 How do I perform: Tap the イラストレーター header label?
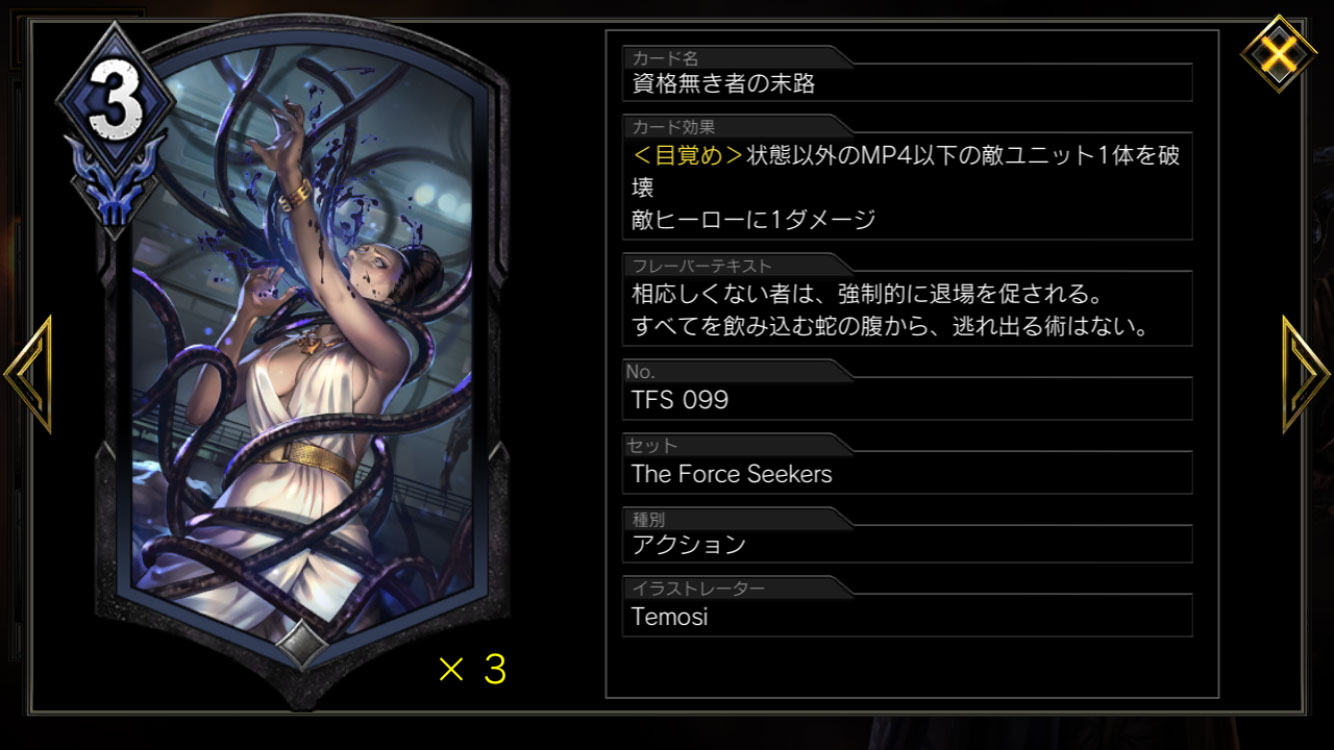[698, 588]
